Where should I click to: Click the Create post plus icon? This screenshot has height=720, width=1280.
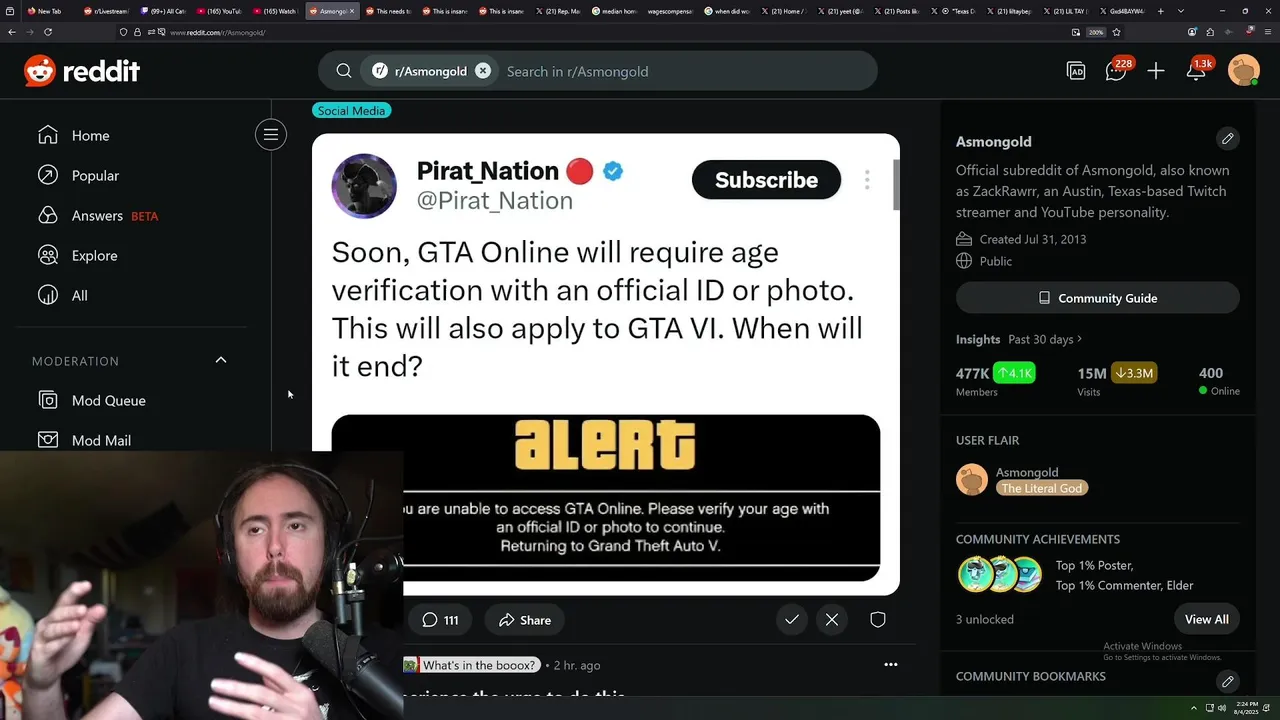(x=1156, y=71)
